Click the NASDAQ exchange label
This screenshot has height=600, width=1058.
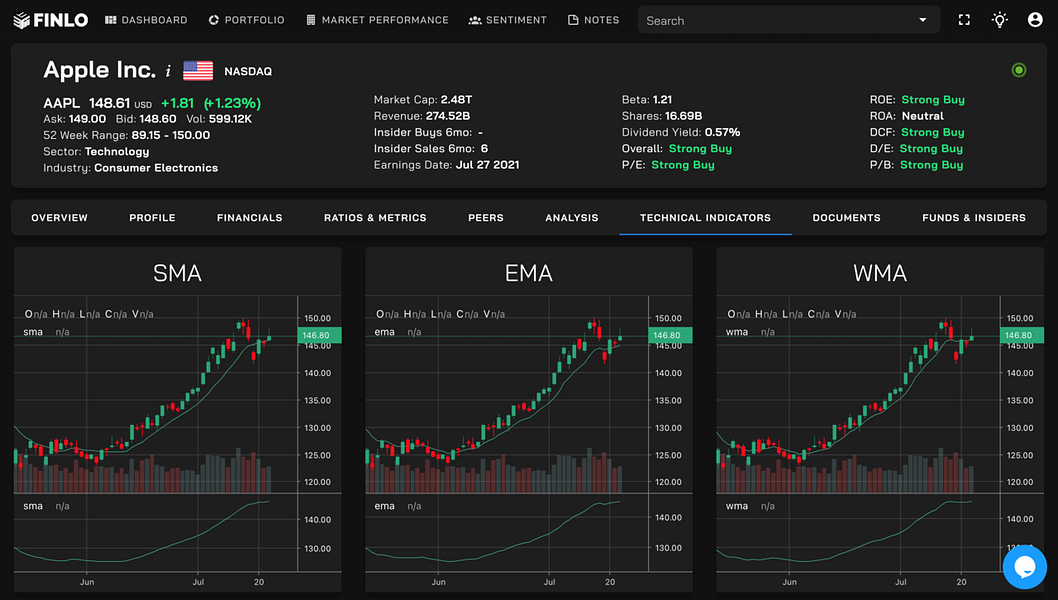pyautogui.click(x=248, y=72)
